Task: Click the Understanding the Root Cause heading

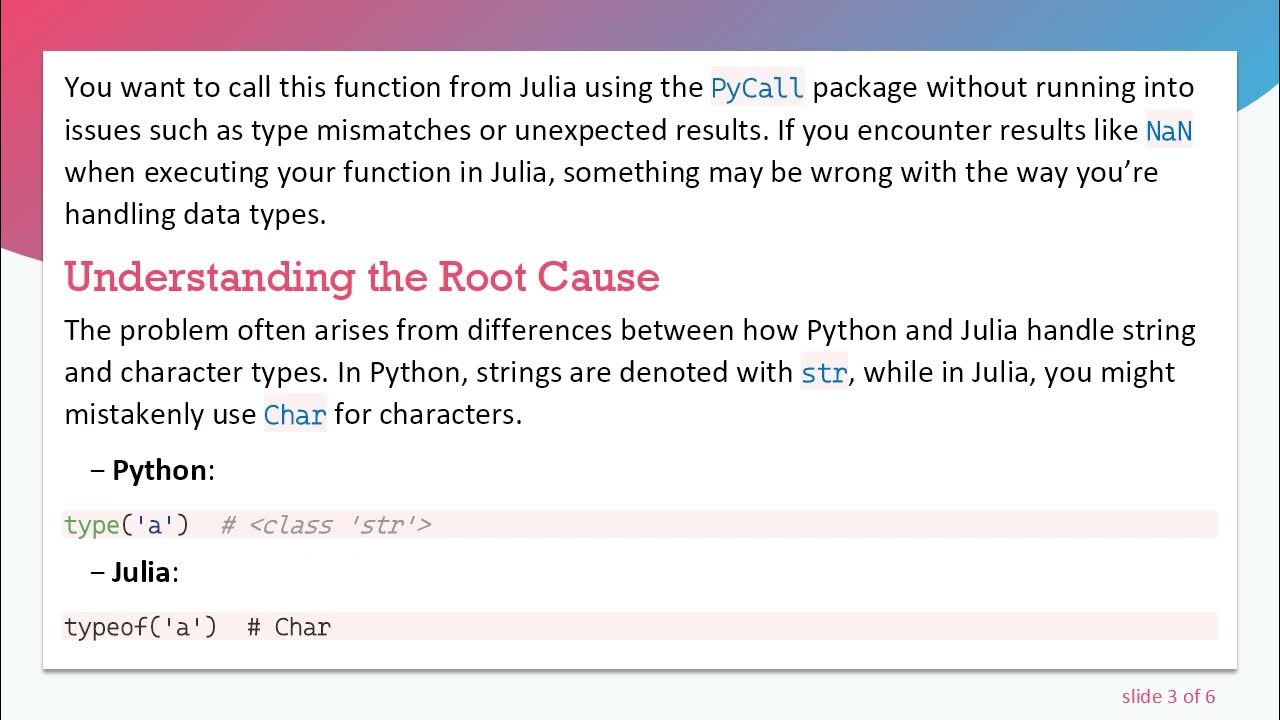Action: (x=361, y=277)
